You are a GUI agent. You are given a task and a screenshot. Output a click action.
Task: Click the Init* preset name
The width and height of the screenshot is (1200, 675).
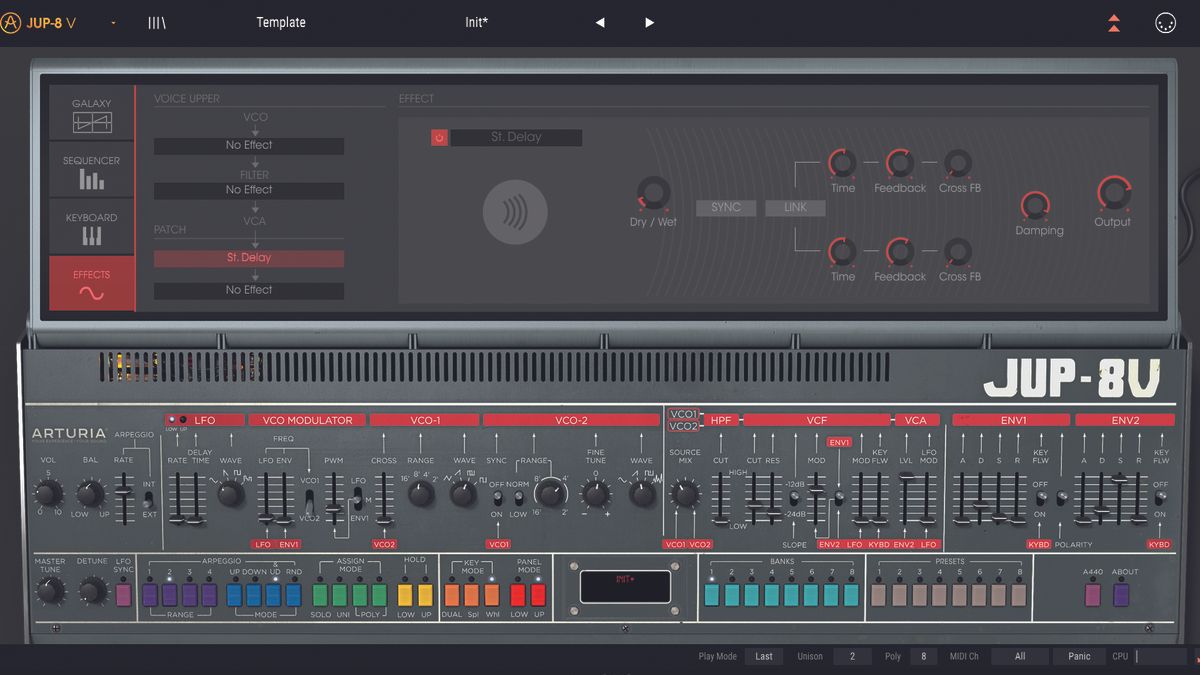[x=476, y=21]
